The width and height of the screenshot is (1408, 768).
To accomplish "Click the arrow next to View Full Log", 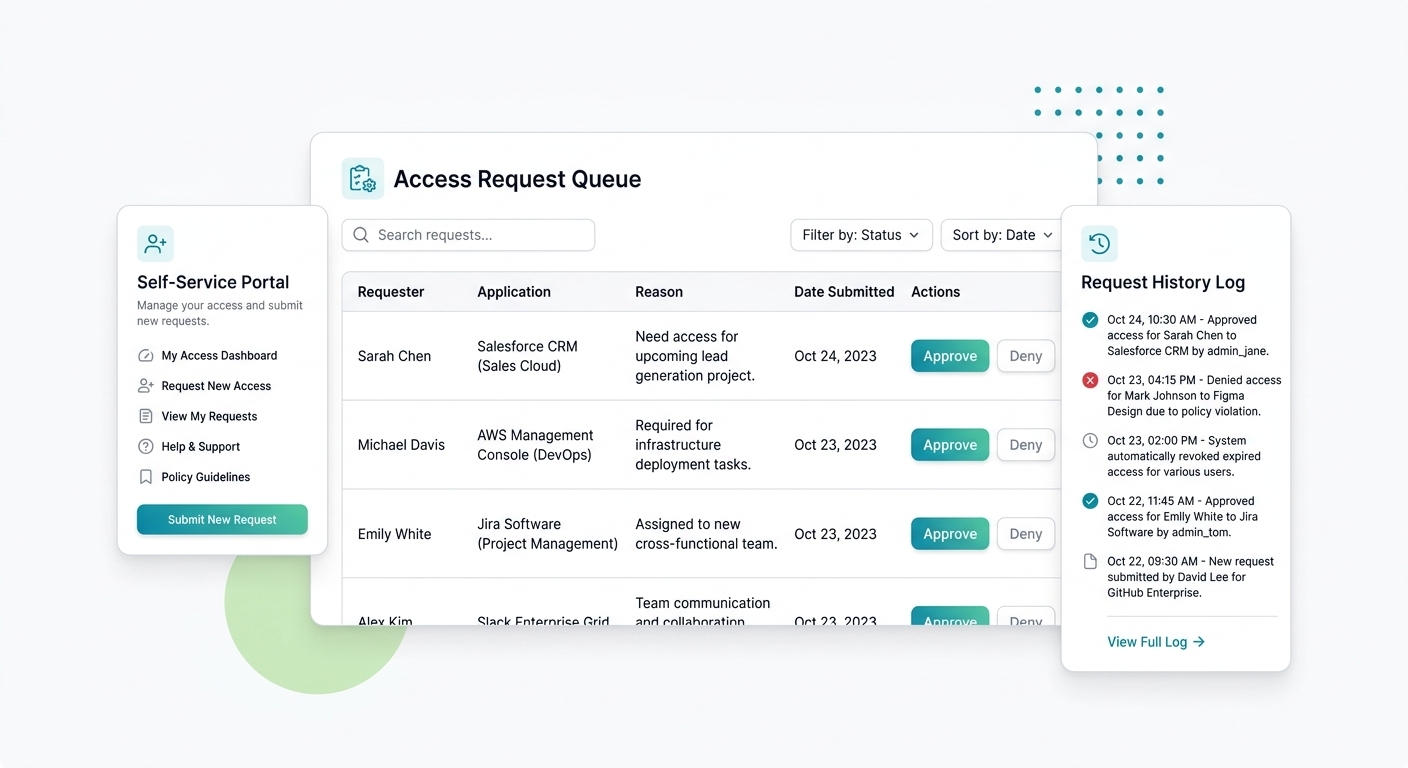I will coord(1199,642).
